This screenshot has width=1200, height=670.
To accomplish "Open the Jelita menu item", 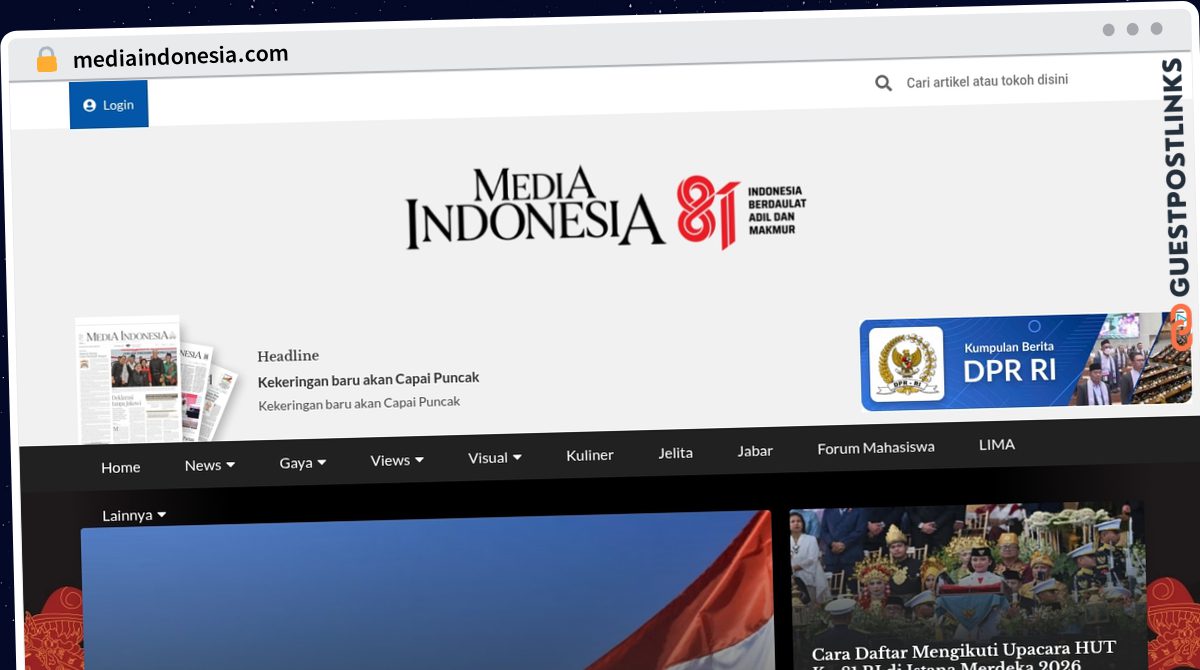I will pyautogui.click(x=675, y=453).
